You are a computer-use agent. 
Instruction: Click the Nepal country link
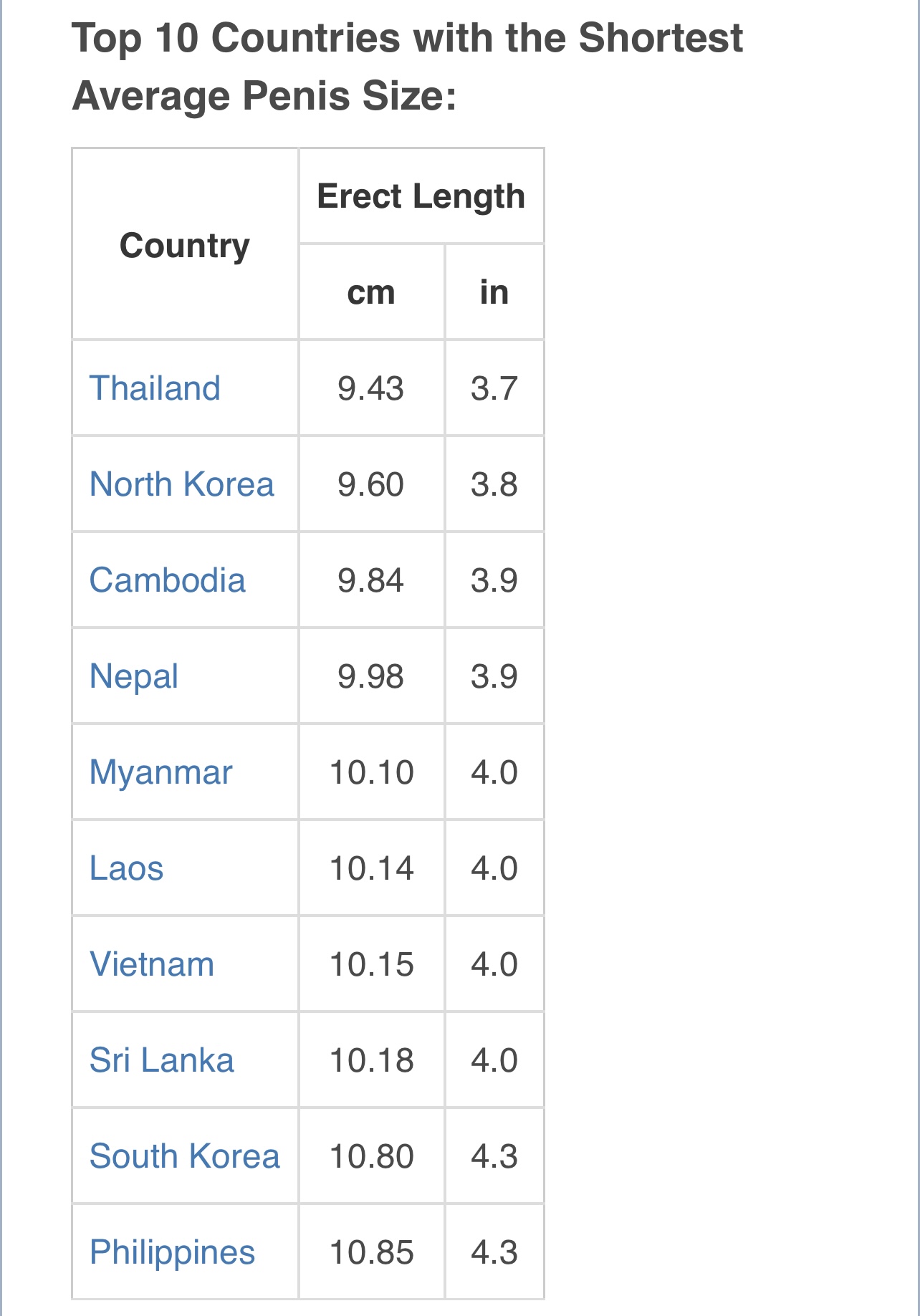[134, 677]
